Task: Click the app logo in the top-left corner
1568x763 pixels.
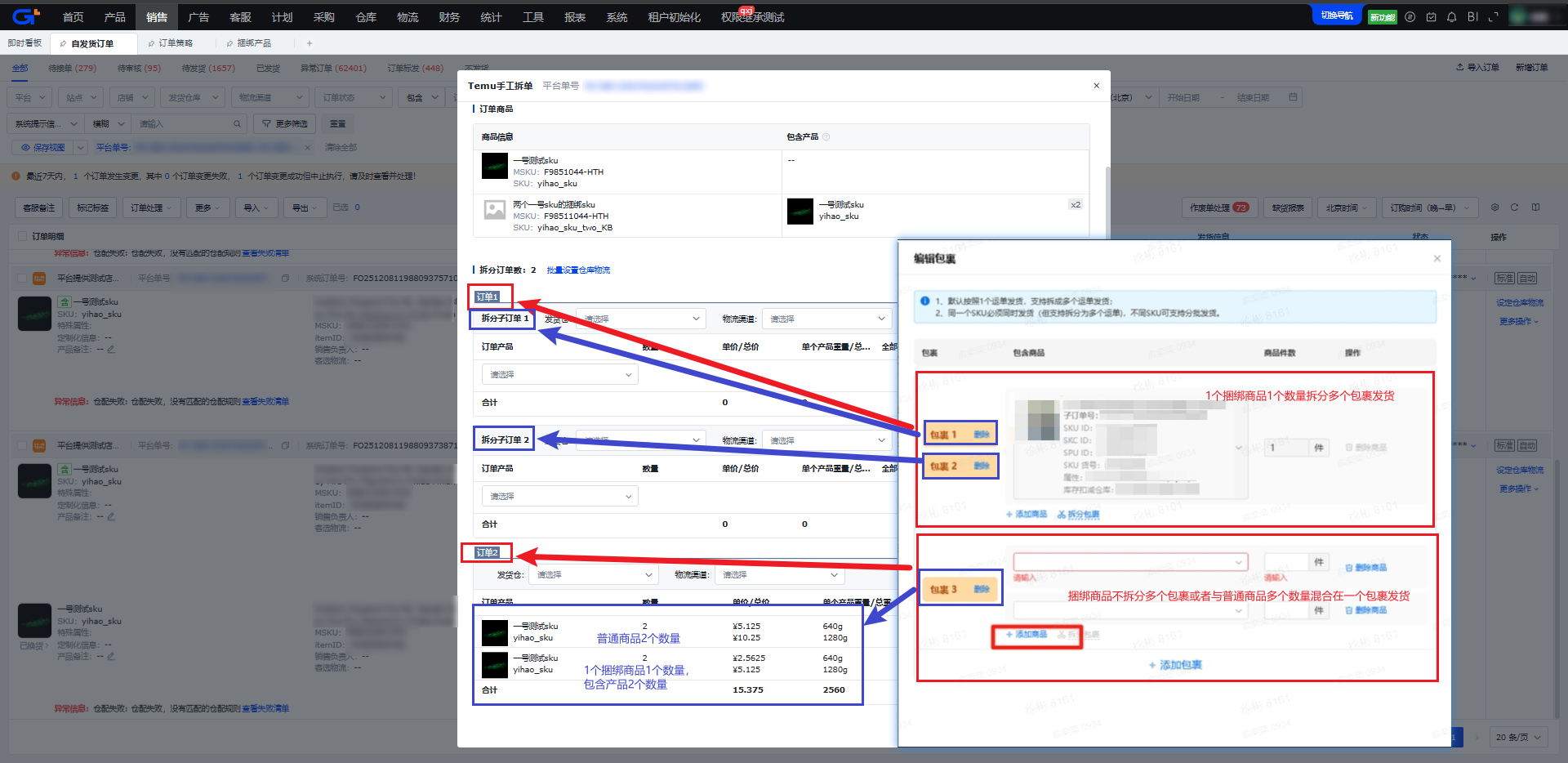Action: coord(24,16)
